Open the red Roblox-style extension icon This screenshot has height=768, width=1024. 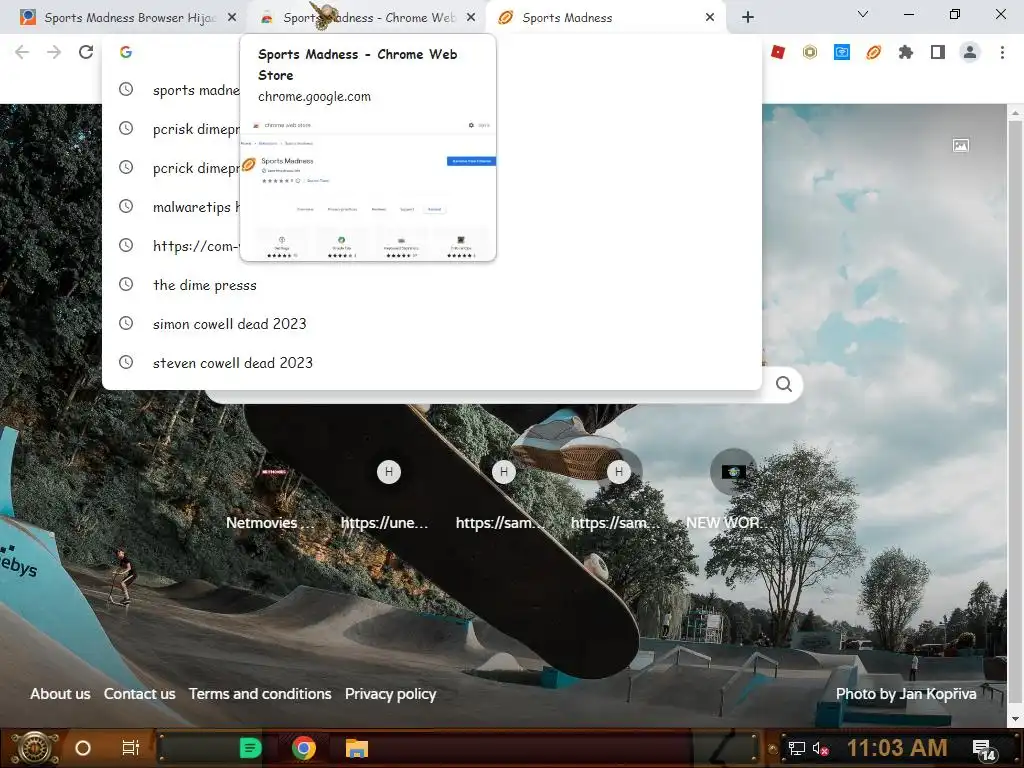click(778, 52)
